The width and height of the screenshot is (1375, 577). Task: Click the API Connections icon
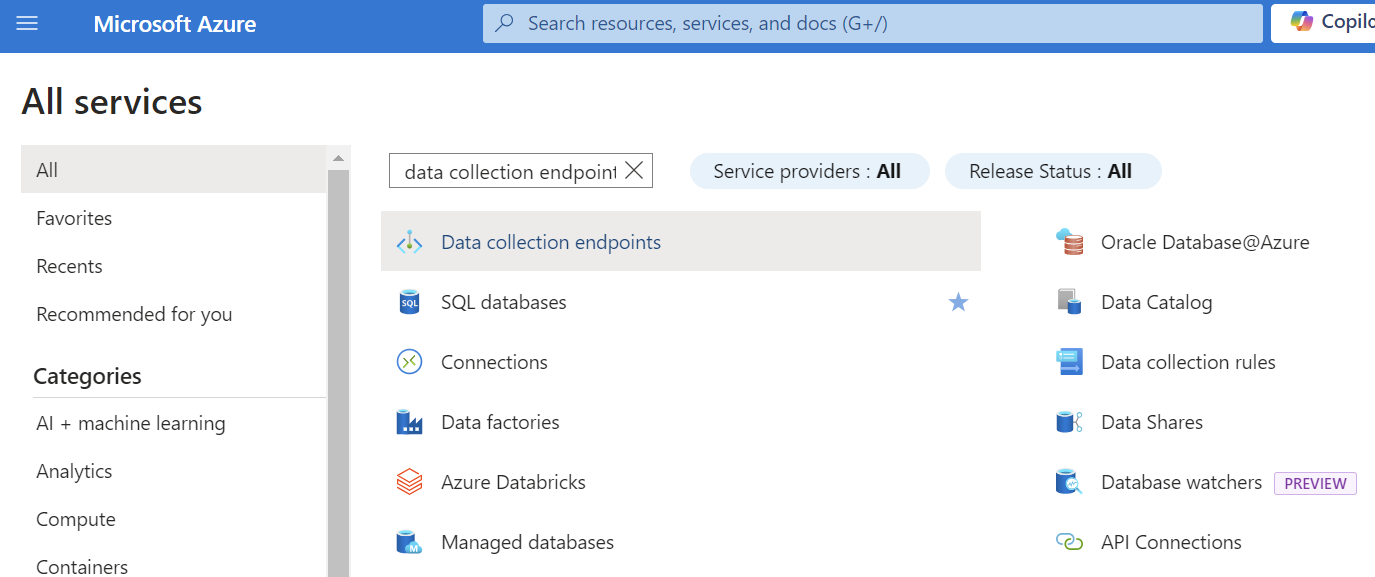[x=1069, y=542]
